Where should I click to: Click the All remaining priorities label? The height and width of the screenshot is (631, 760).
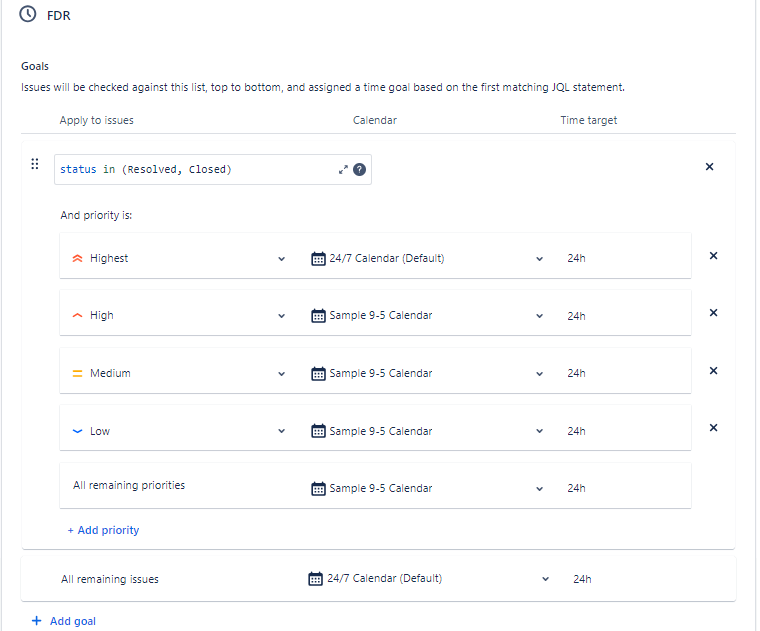tap(129, 485)
